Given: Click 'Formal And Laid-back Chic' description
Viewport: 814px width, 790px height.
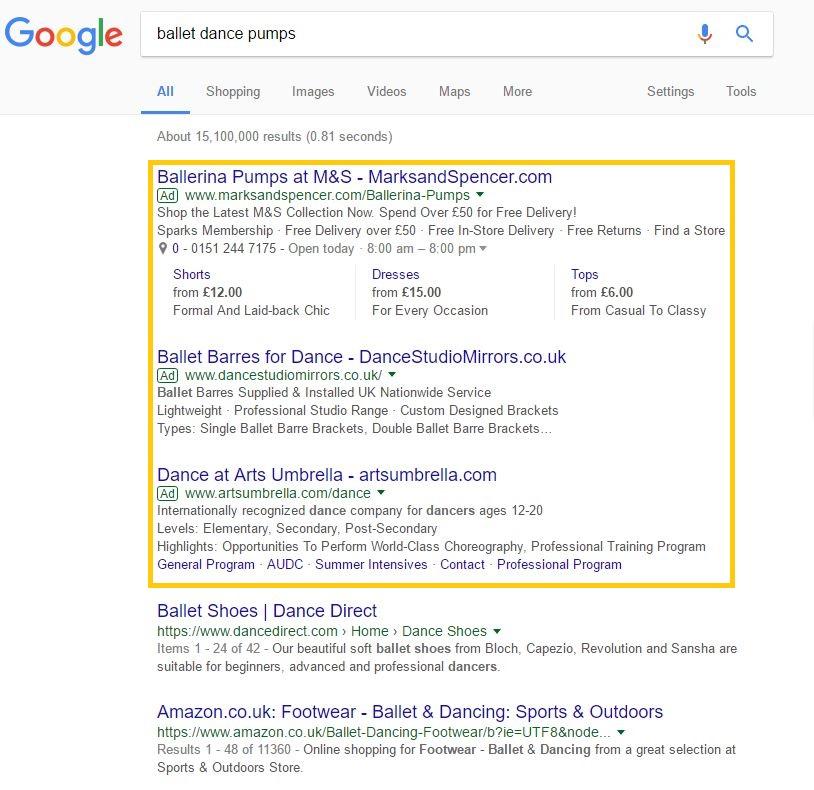Looking at the screenshot, I should pos(251,310).
